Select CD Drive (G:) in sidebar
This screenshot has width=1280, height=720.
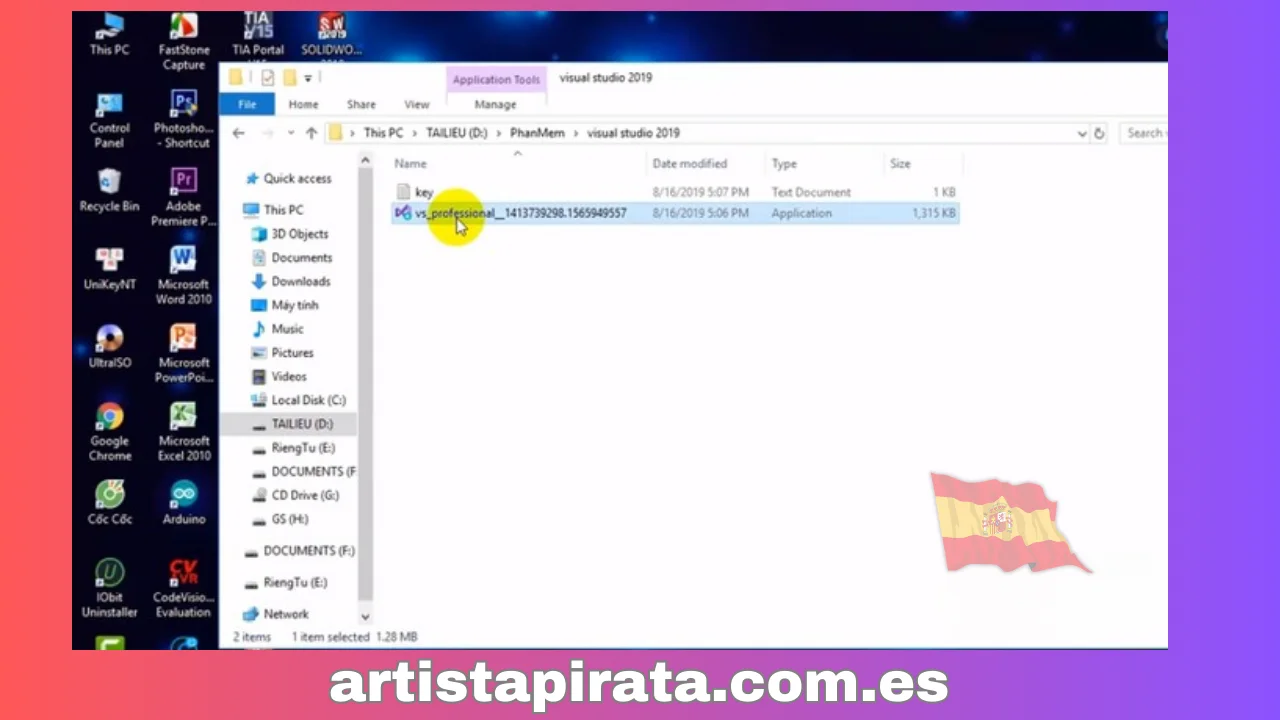[305, 495]
